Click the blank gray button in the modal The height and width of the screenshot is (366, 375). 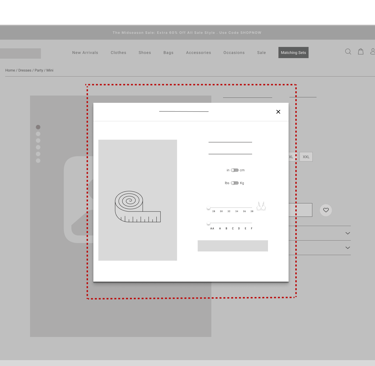click(x=233, y=246)
